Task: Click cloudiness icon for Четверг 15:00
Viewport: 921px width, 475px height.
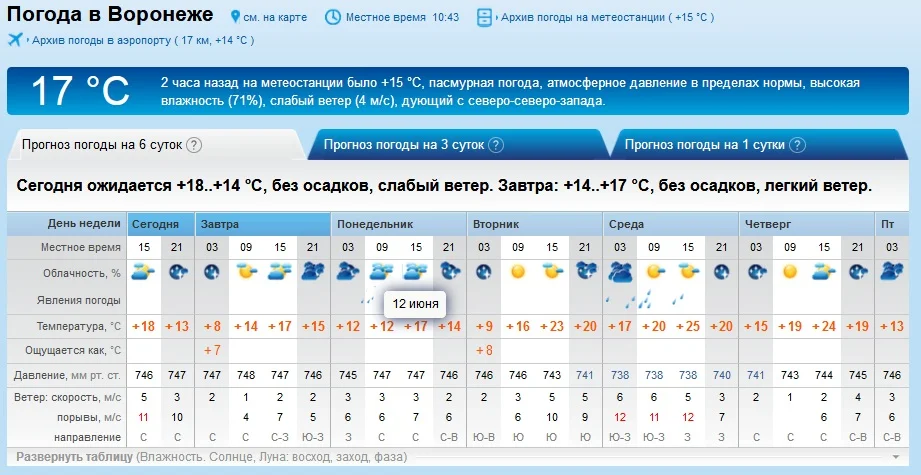Action: click(824, 272)
